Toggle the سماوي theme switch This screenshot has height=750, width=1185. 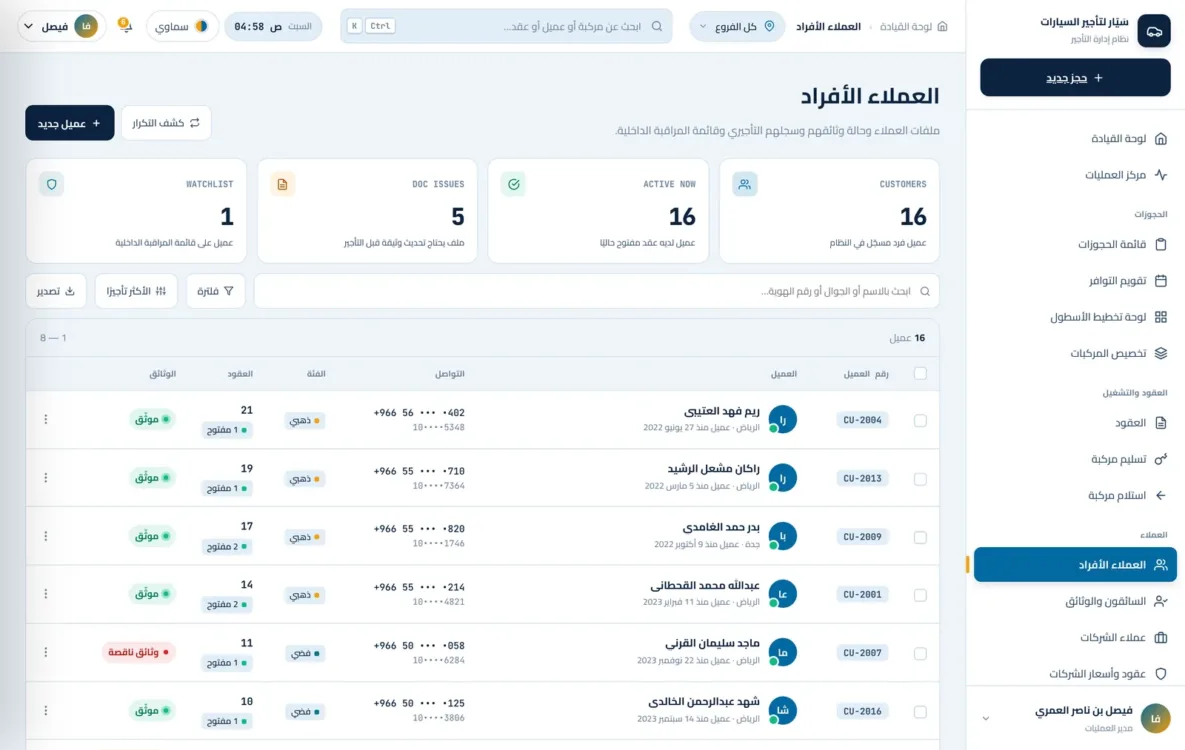182,26
